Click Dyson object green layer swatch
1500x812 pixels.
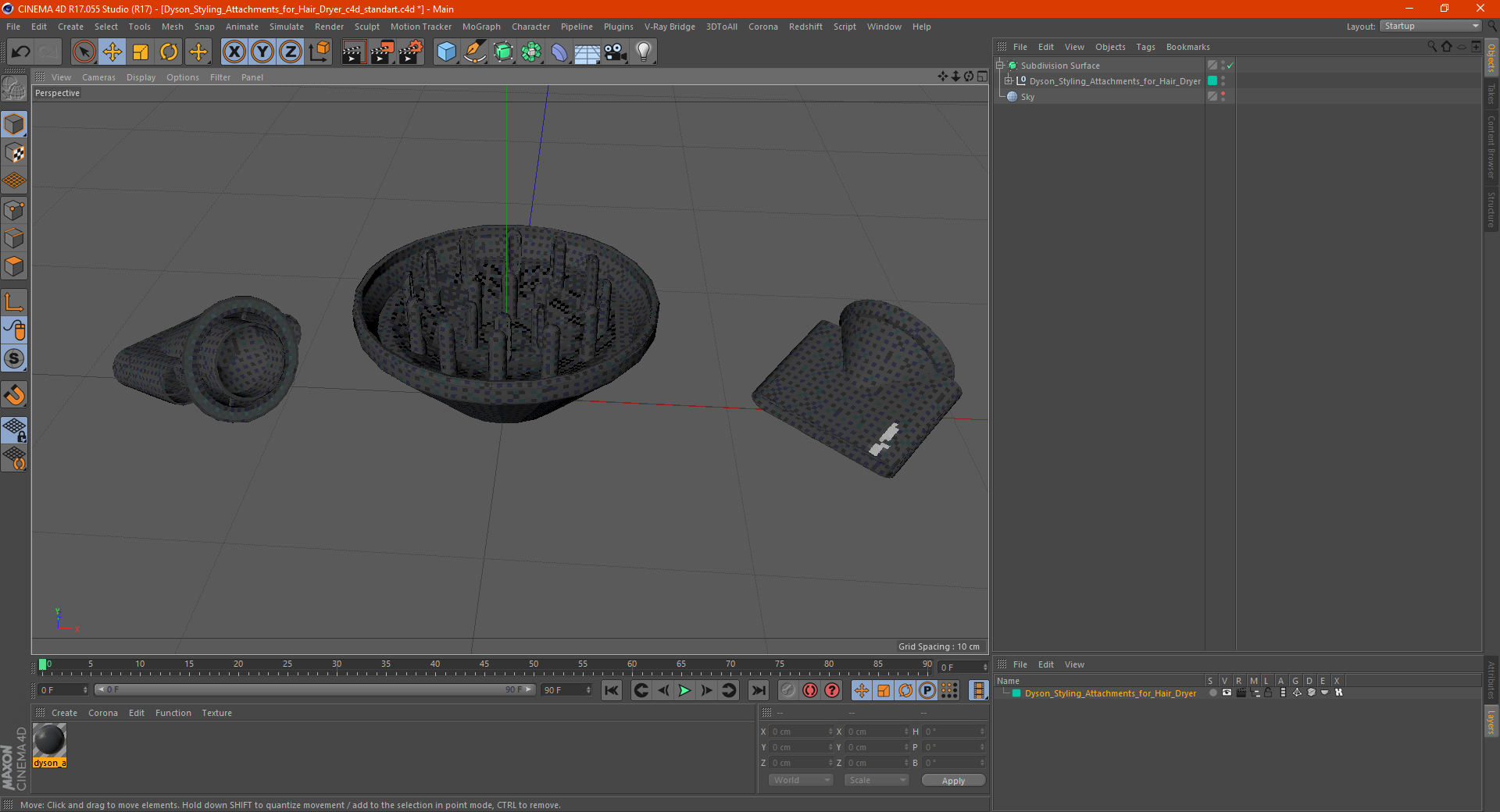coord(1212,80)
